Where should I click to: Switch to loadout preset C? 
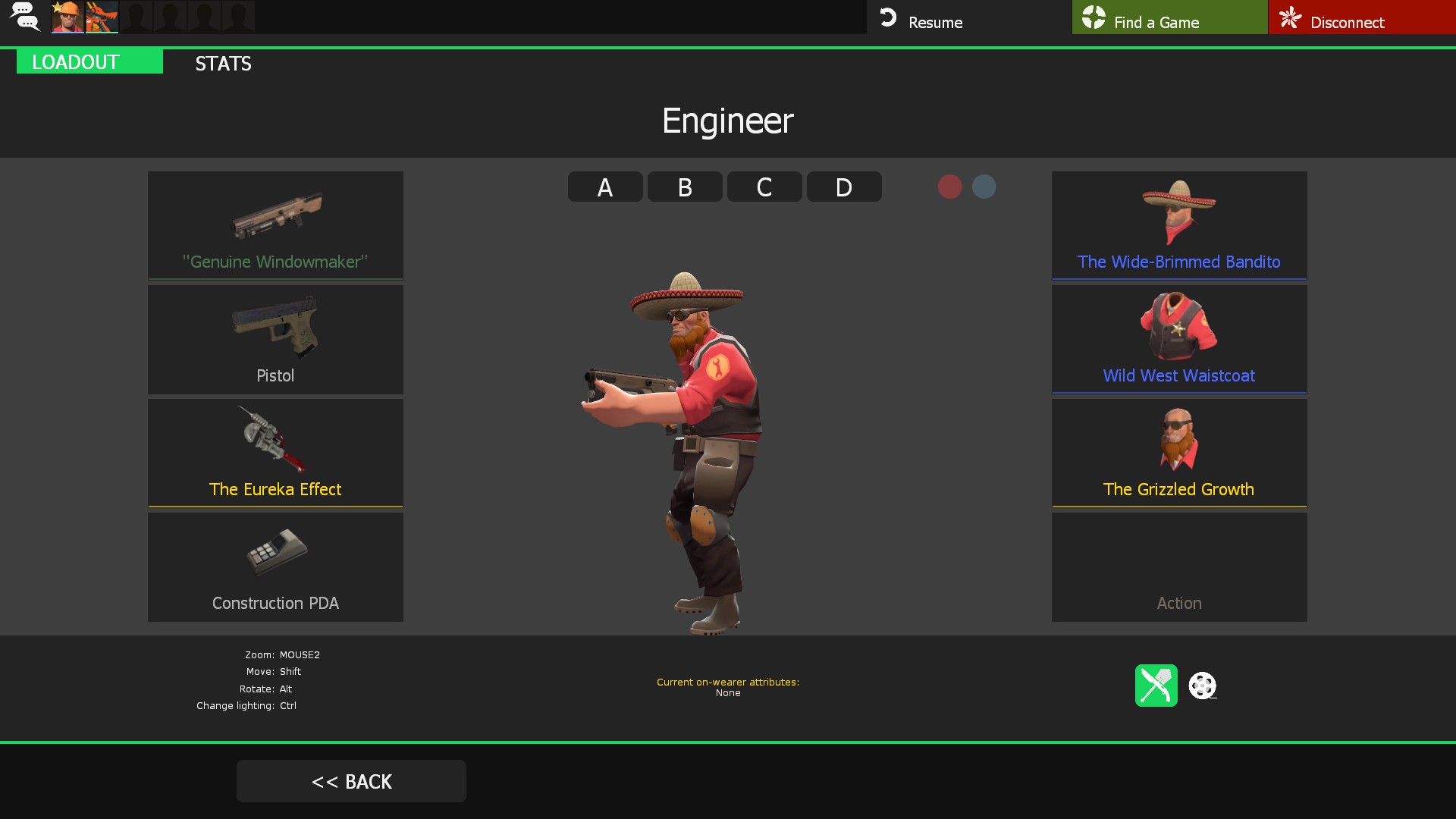pyautogui.click(x=764, y=187)
